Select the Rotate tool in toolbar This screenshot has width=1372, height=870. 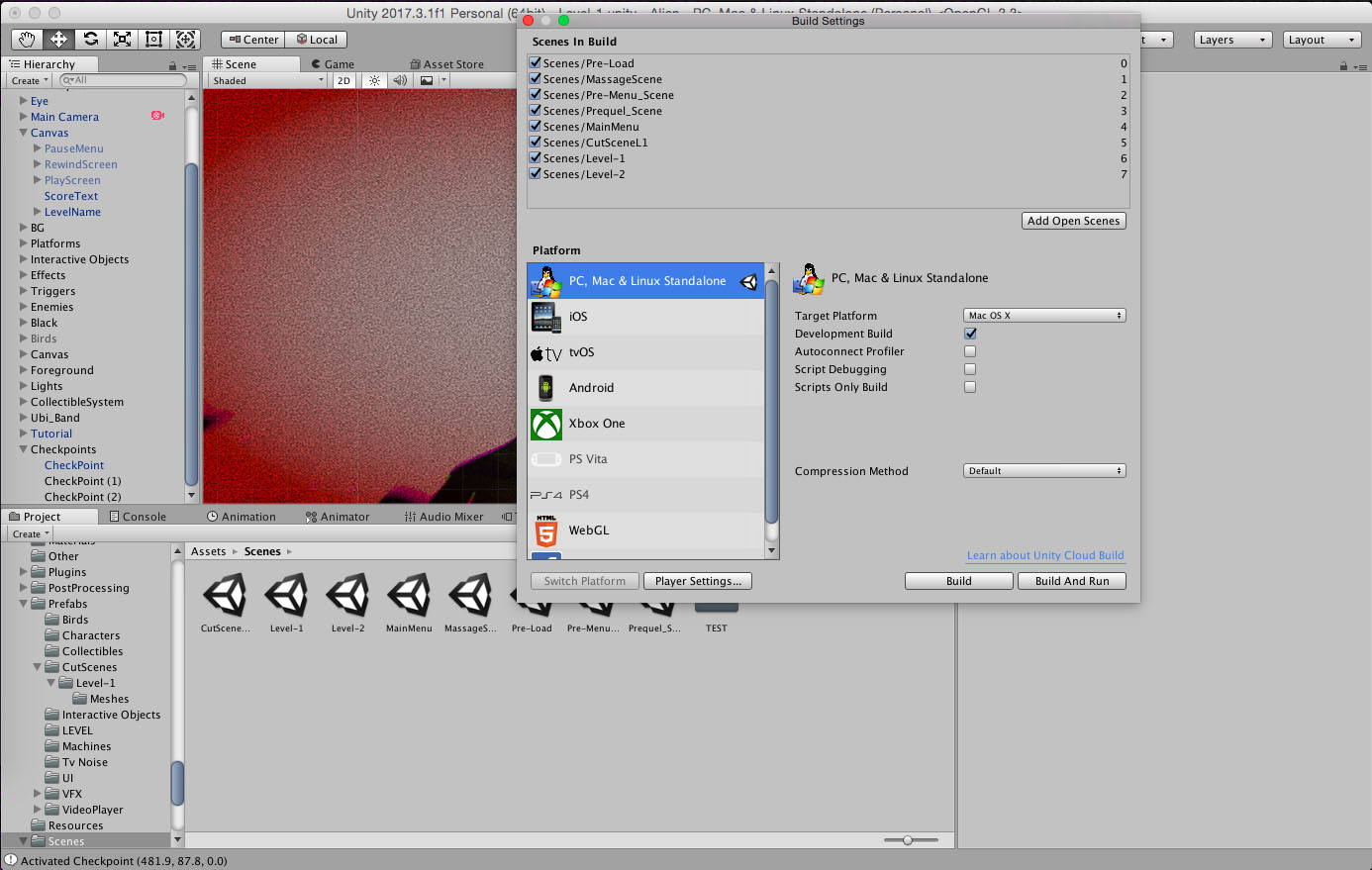point(91,40)
